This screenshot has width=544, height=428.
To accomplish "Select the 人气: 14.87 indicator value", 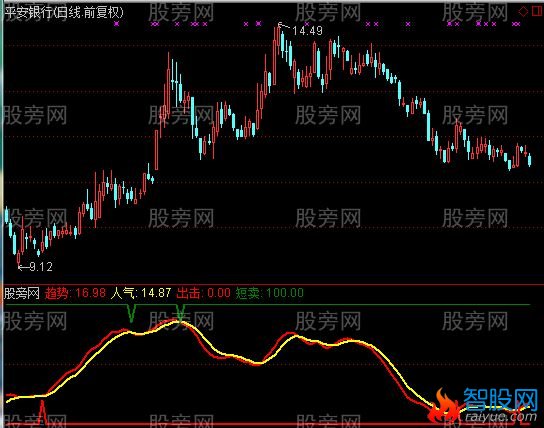I will pos(141,293).
